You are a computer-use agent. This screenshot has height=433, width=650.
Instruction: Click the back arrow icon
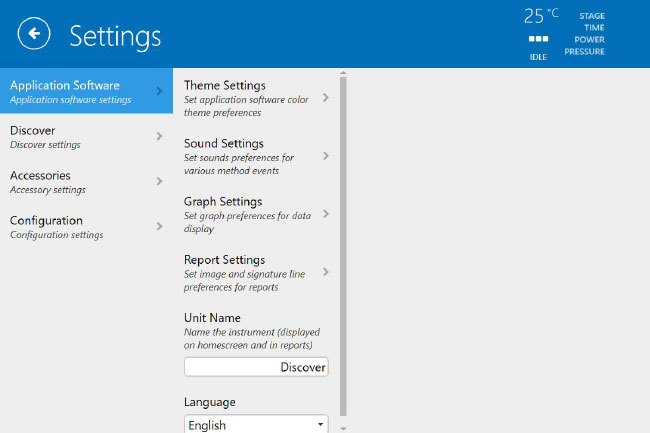tap(34, 34)
